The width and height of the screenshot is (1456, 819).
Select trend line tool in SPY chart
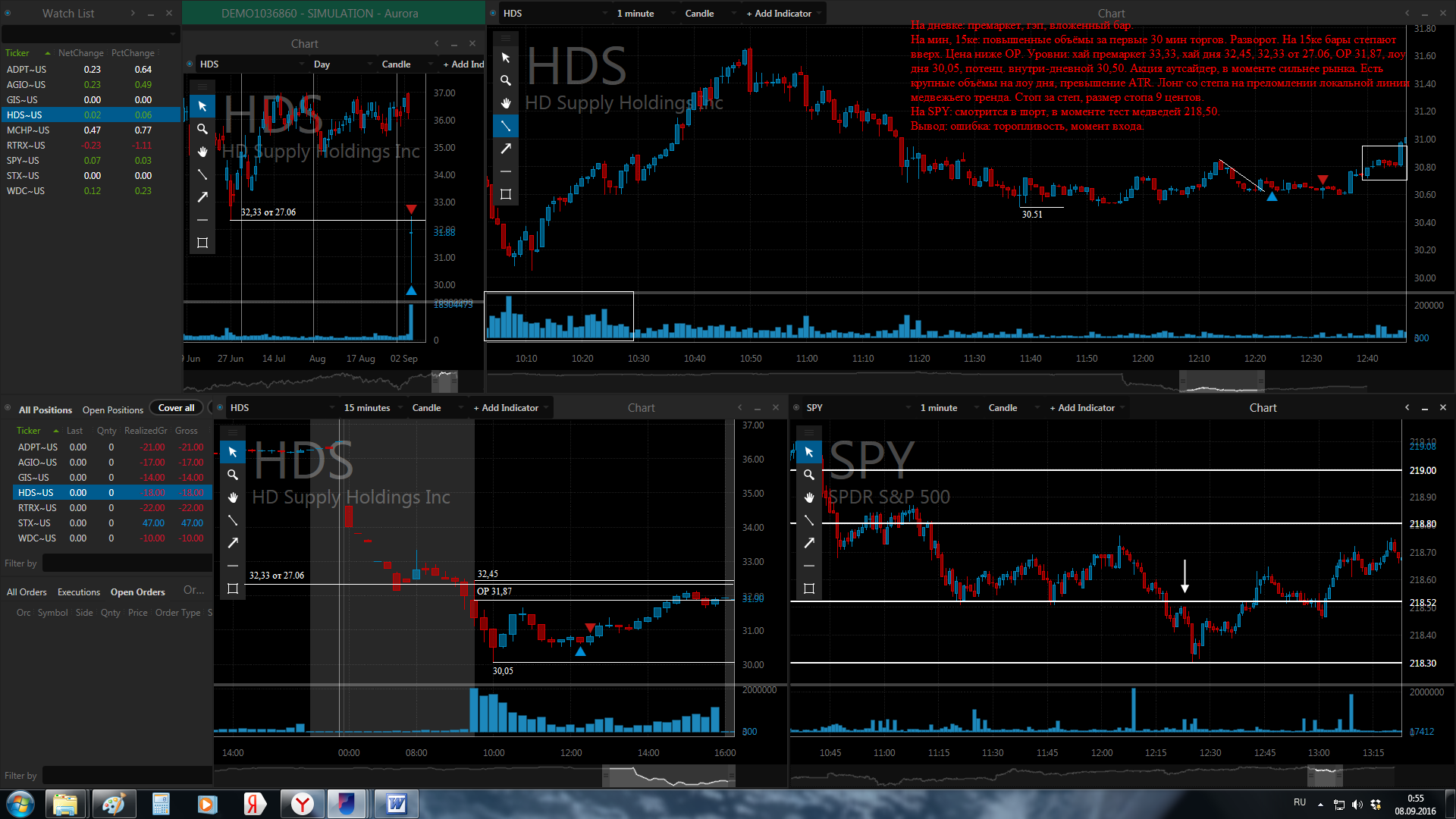[809, 520]
